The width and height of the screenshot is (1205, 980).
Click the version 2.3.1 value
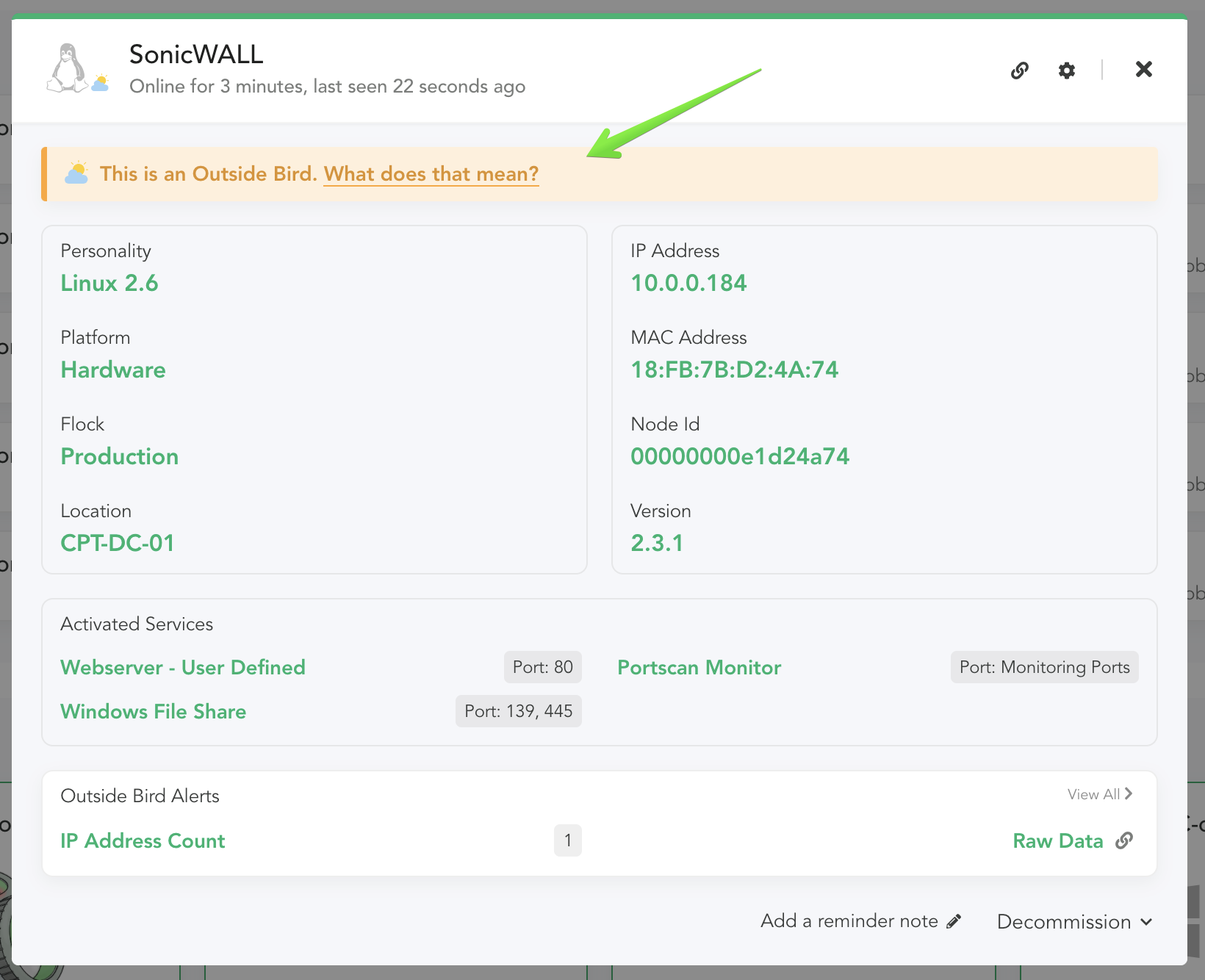(657, 543)
